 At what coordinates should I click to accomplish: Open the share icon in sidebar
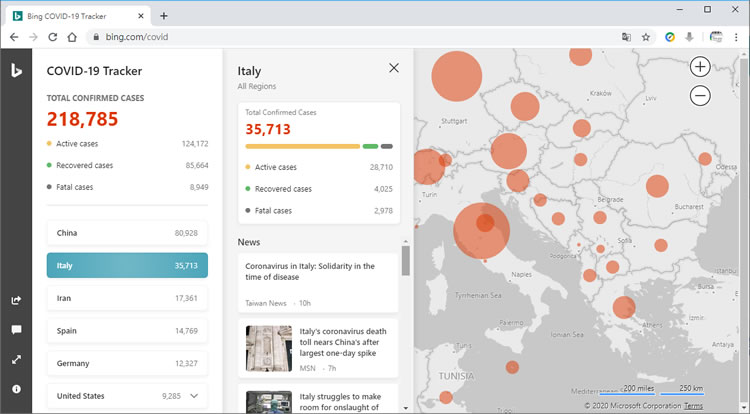coord(16,300)
